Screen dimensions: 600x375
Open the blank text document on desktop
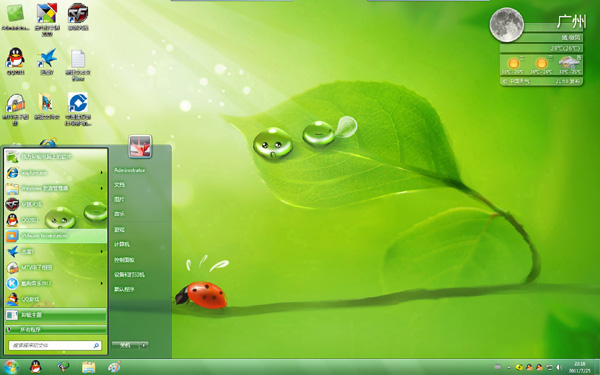(x=78, y=64)
